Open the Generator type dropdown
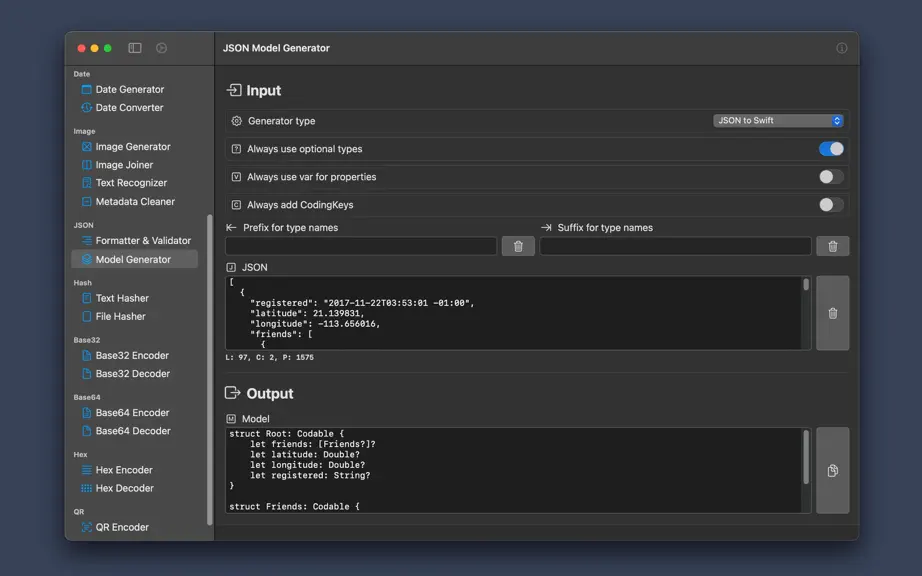The image size is (922, 576). 778,120
